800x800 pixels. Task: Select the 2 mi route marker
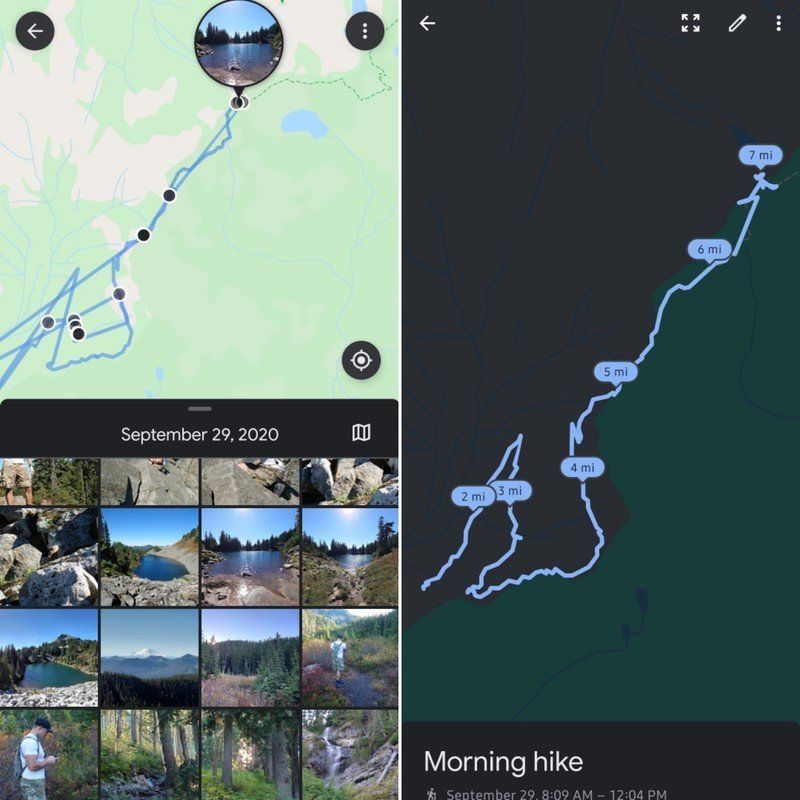[473, 497]
